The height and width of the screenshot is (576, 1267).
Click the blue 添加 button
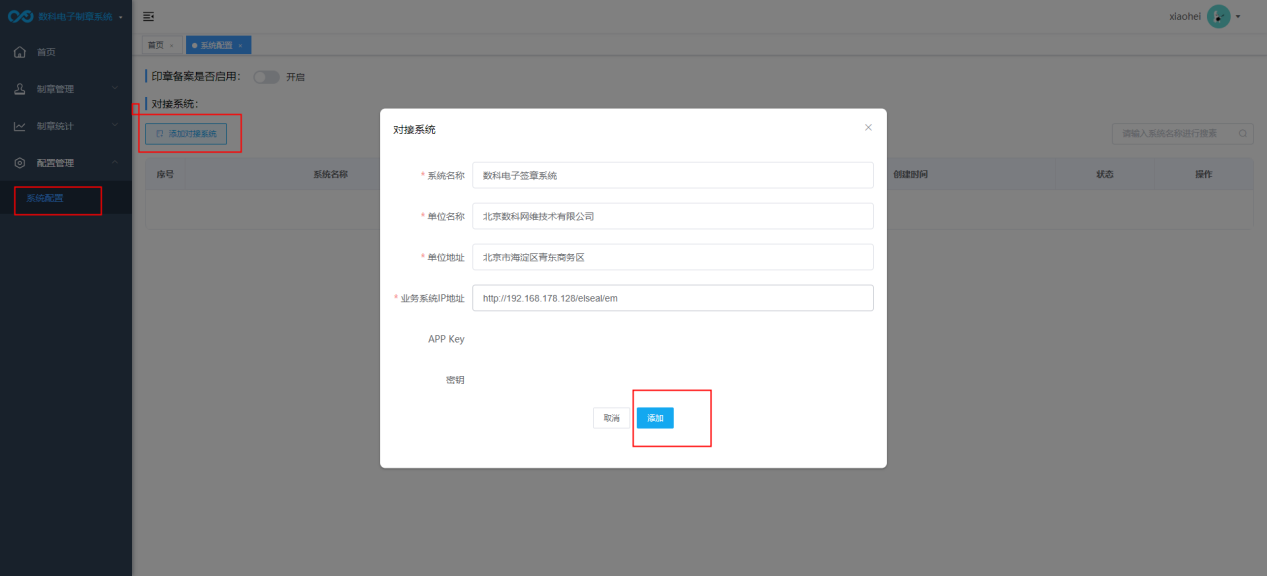point(655,418)
